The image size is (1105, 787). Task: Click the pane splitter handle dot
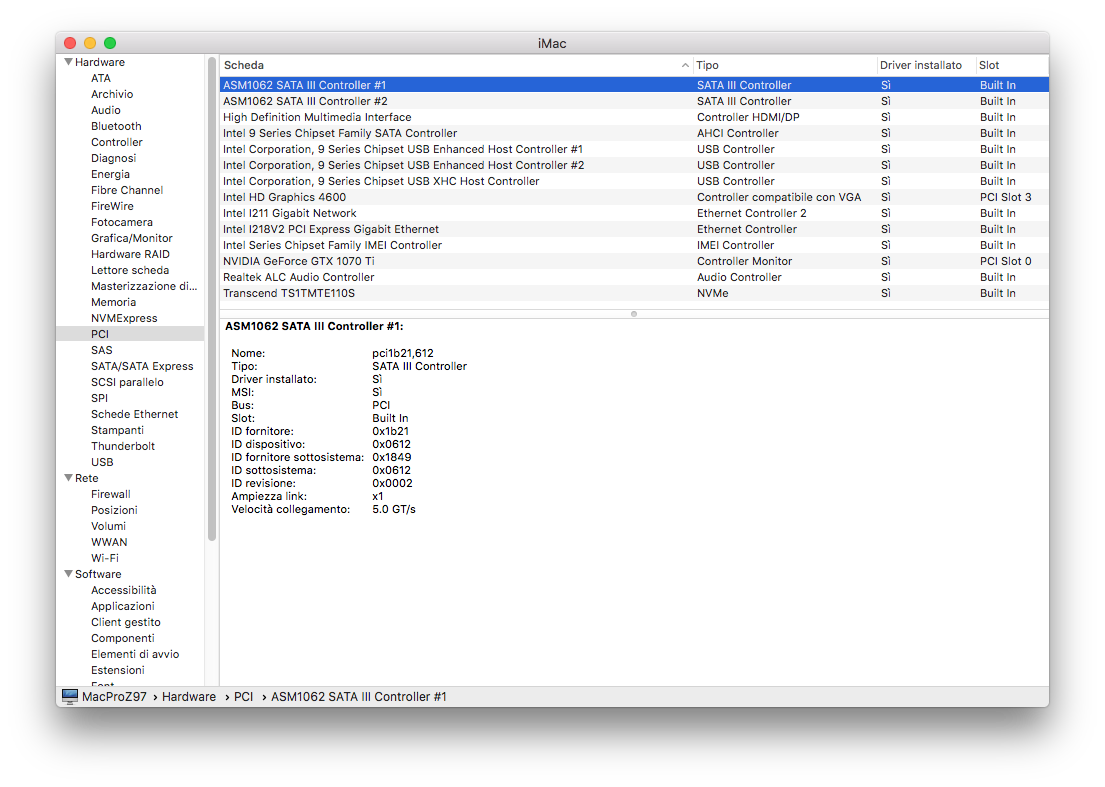coord(634,314)
